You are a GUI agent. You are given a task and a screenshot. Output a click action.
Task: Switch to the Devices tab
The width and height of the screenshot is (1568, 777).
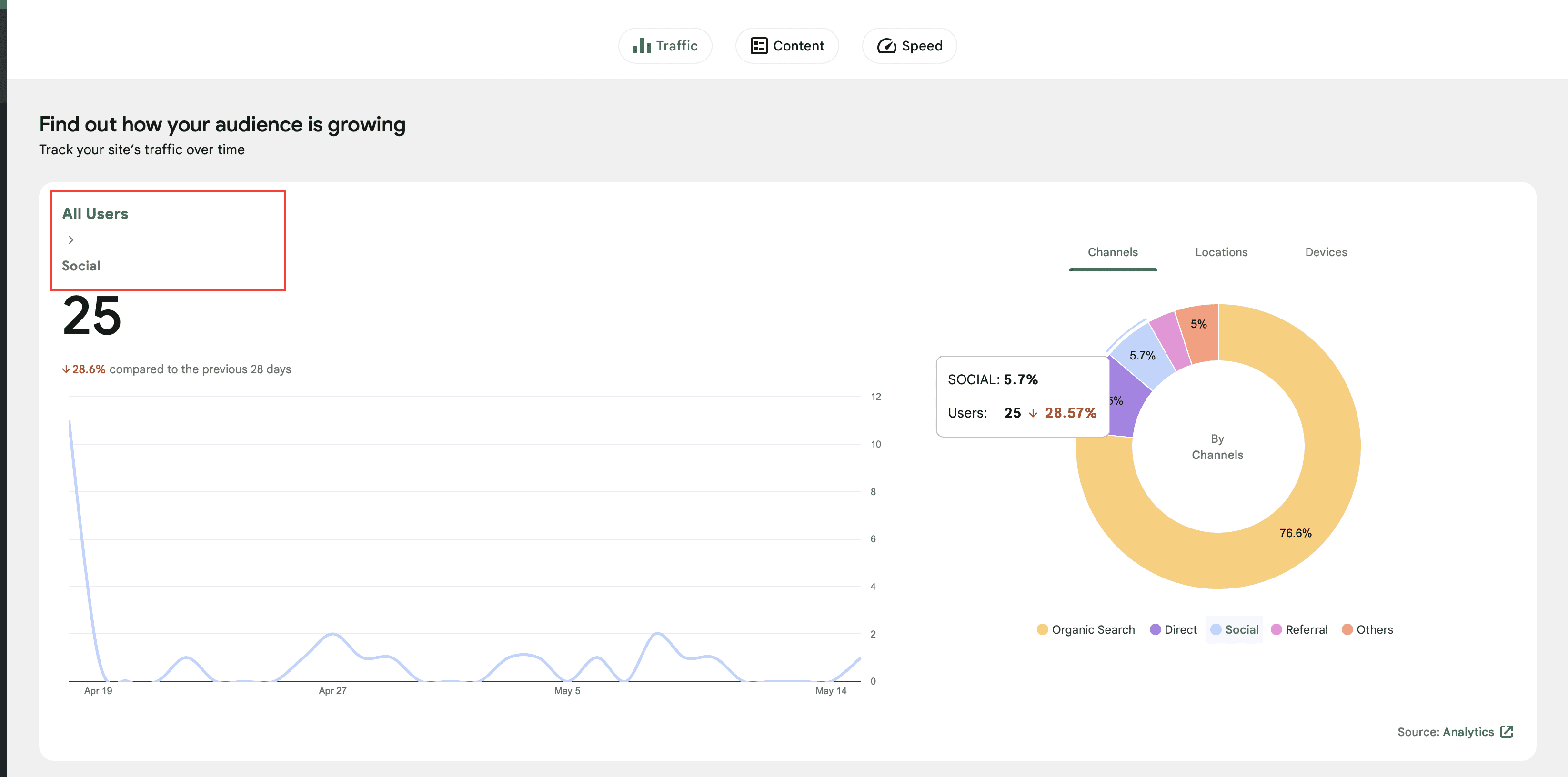1326,252
